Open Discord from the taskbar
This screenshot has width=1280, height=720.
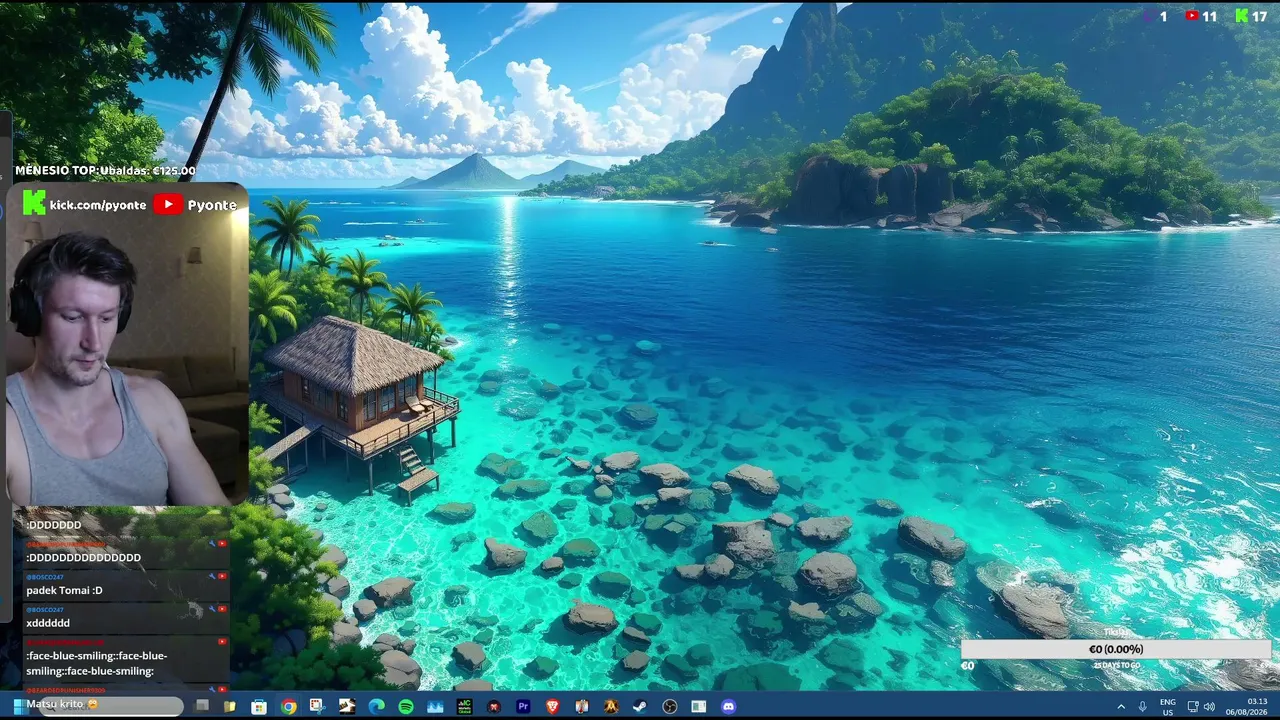(x=729, y=706)
